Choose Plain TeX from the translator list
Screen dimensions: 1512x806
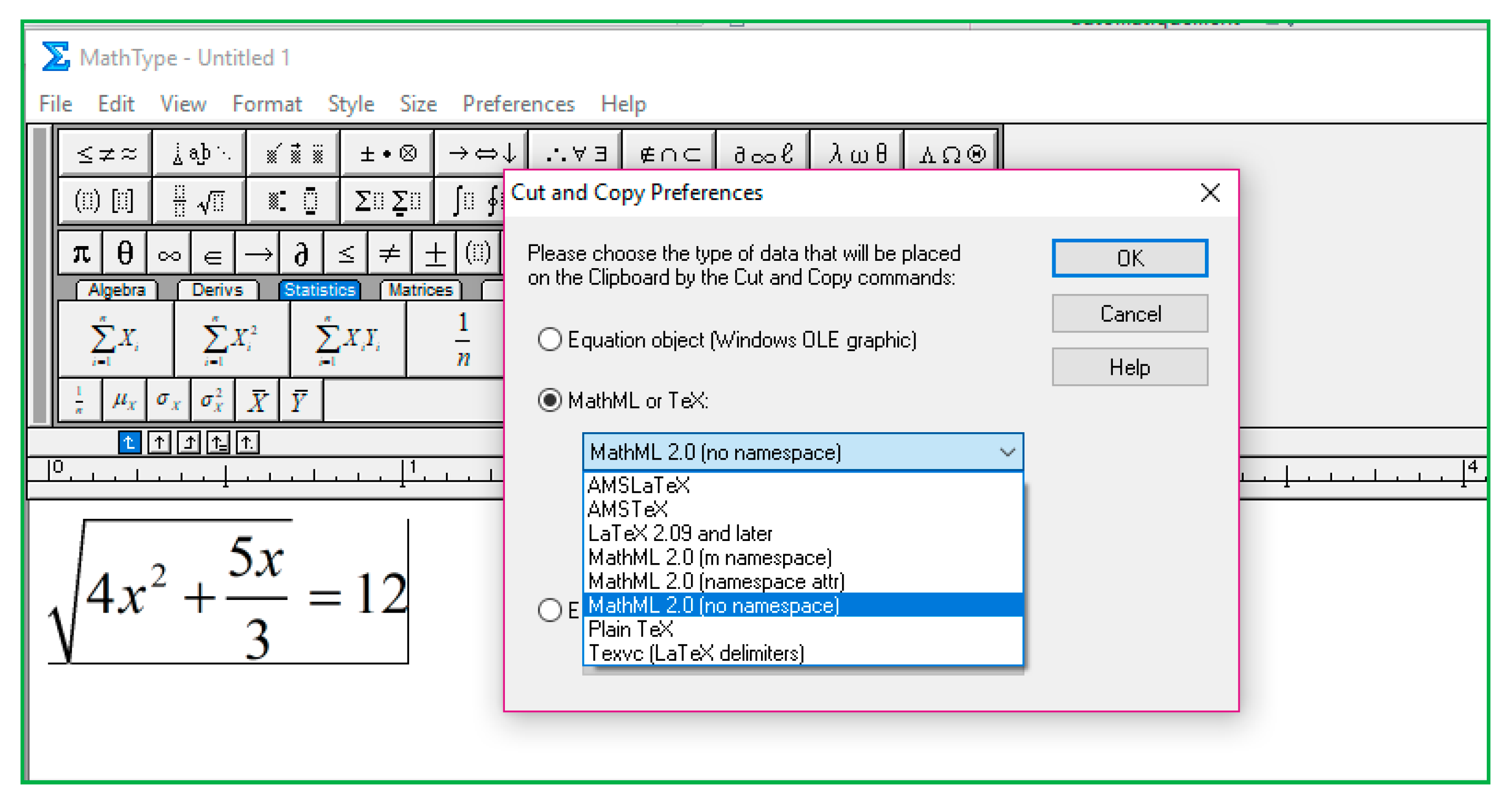[631, 629]
